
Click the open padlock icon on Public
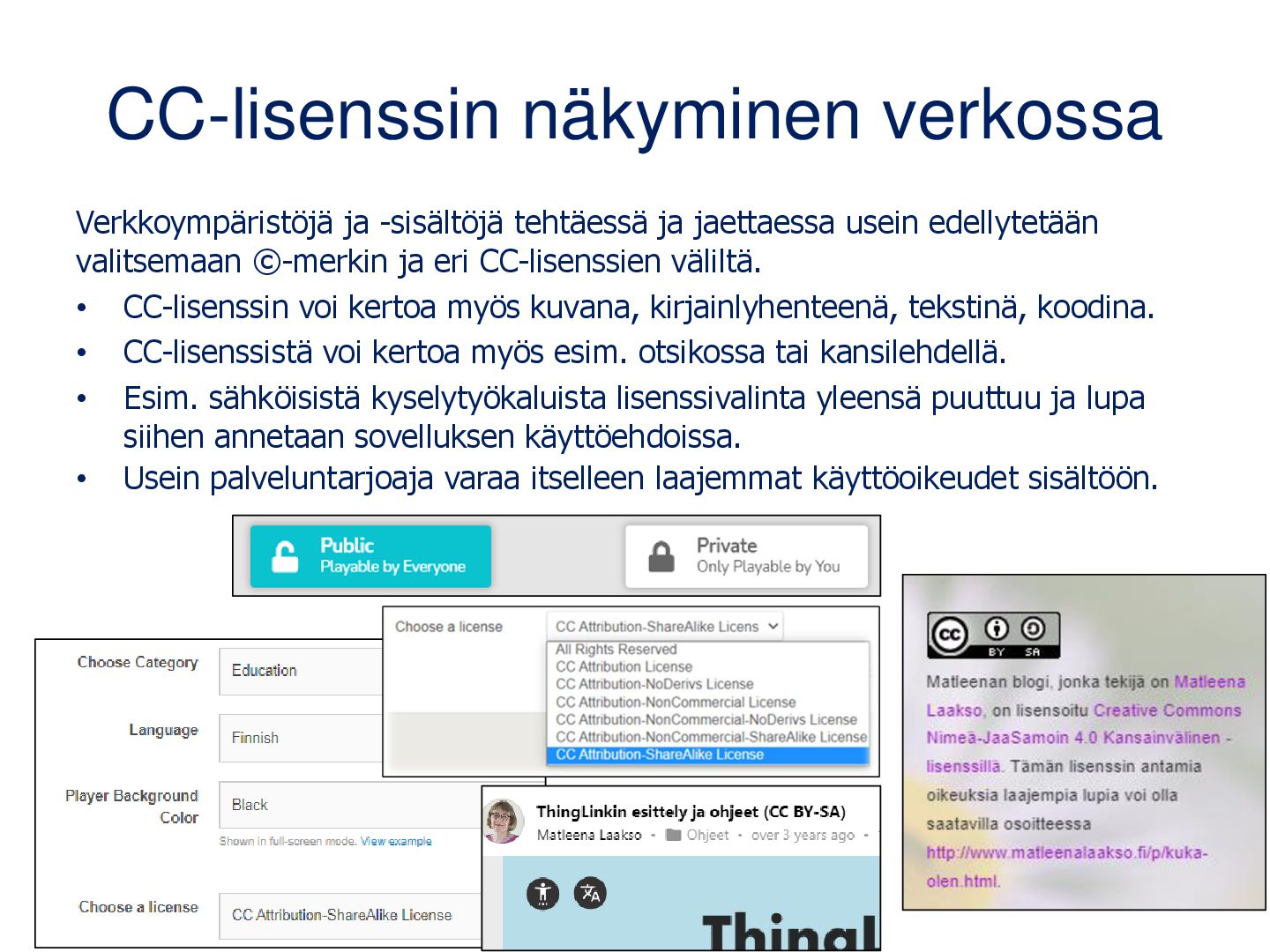pyautogui.click(x=285, y=557)
